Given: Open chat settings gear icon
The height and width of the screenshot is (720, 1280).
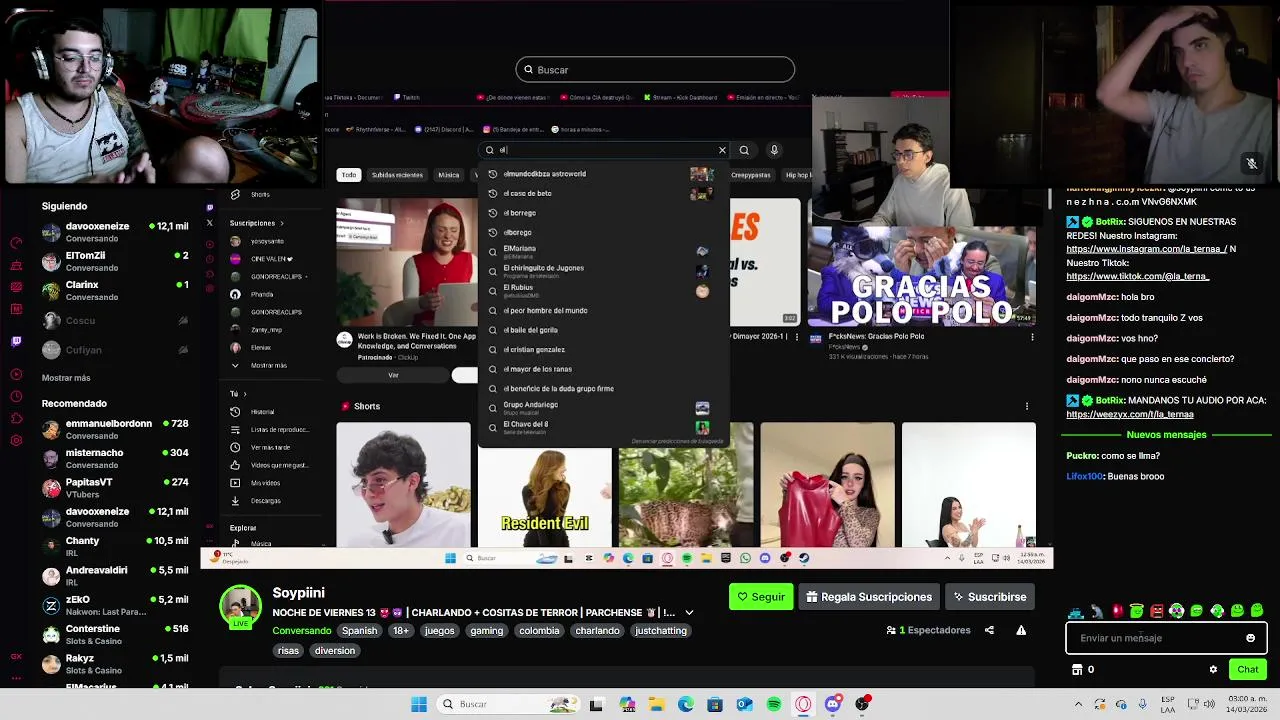Looking at the screenshot, I should (1213, 670).
